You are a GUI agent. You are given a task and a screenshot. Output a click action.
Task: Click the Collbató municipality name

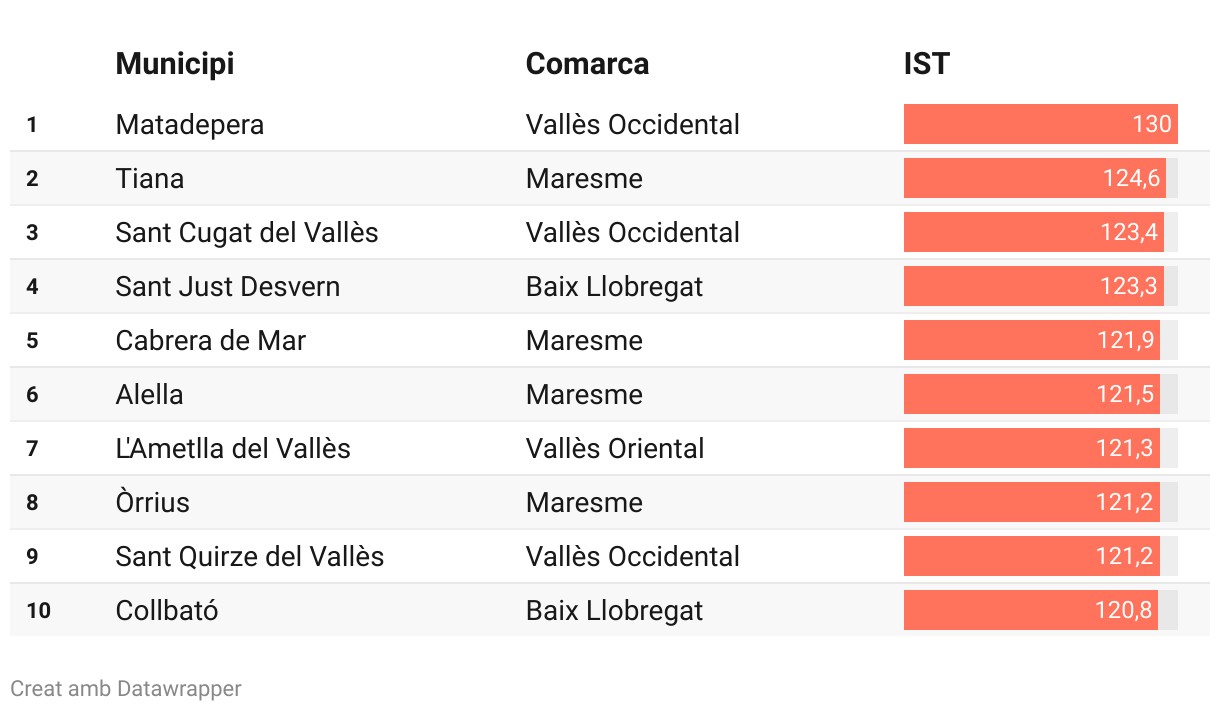tap(167, 611)
